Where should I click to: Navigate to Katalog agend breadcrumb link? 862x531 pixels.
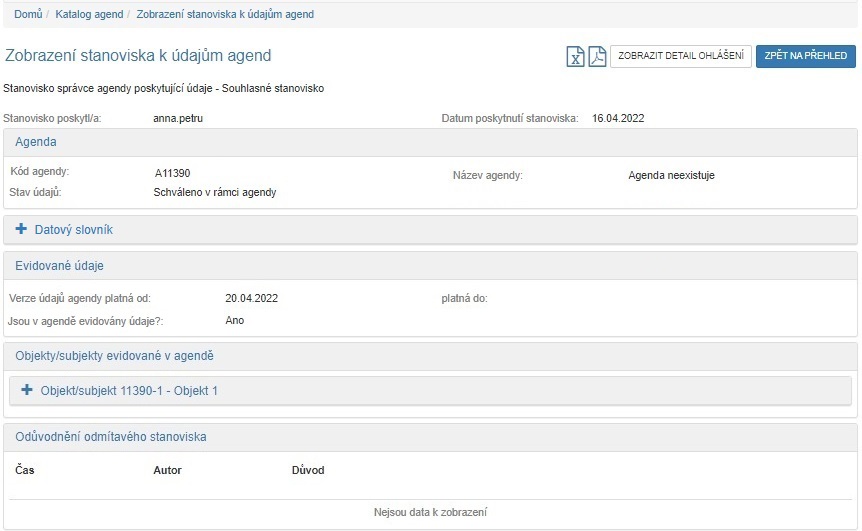(89, 14)
